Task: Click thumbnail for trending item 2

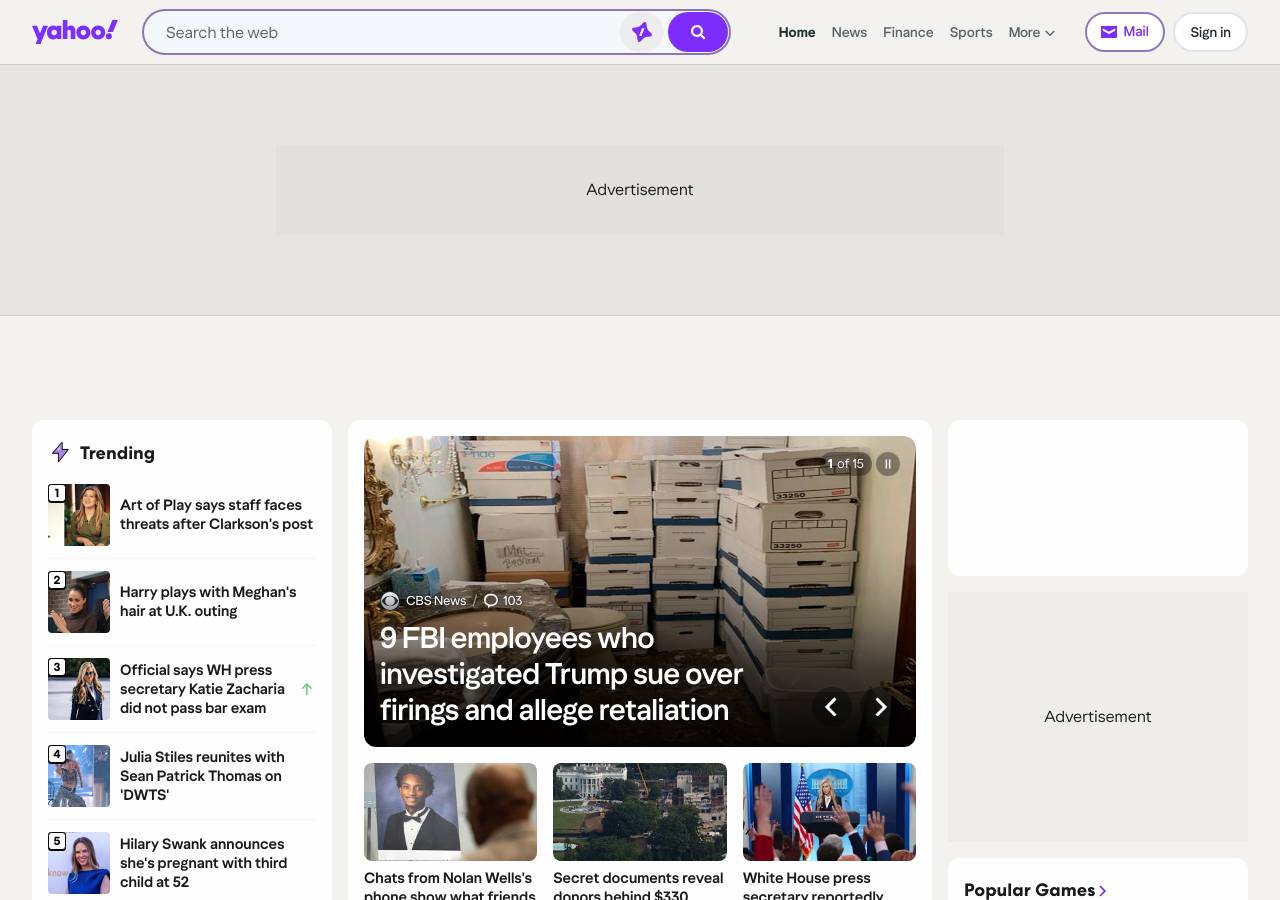Action: coord(79,602)
